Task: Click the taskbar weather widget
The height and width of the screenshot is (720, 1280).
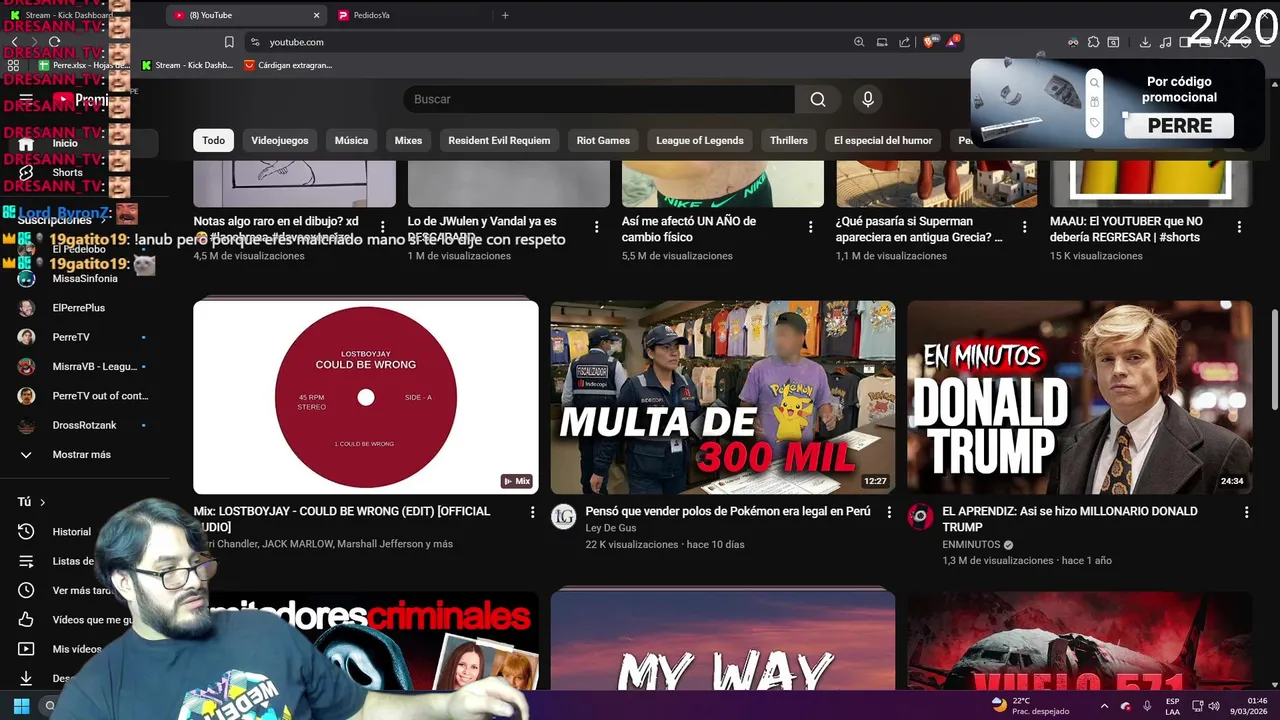Action: click(x=1031, y=706)
